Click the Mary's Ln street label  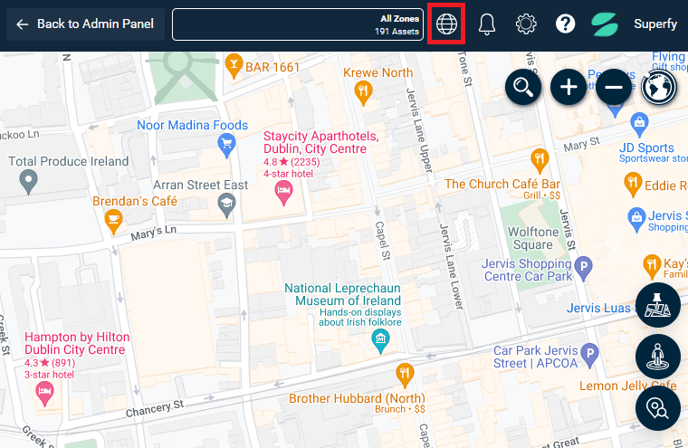153,233
